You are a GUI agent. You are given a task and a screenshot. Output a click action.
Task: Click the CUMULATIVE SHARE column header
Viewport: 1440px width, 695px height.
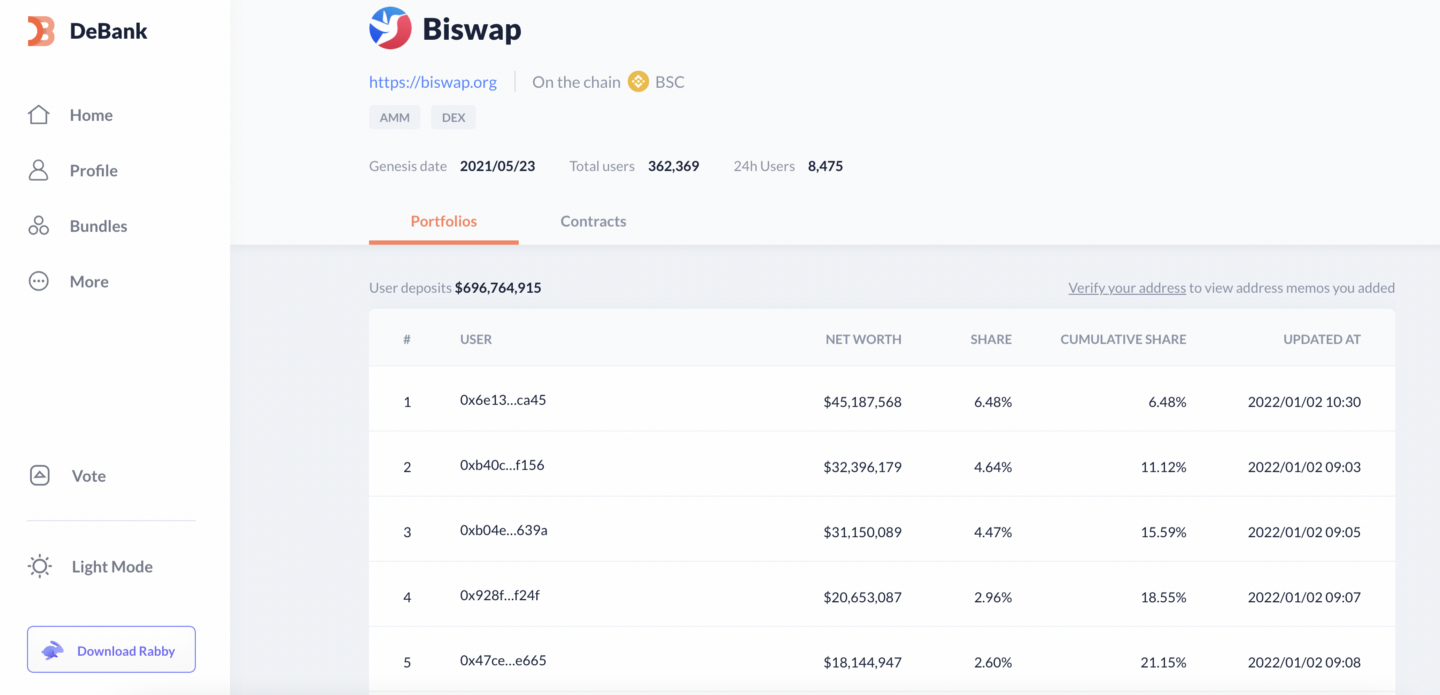(x=1123, y=339)
